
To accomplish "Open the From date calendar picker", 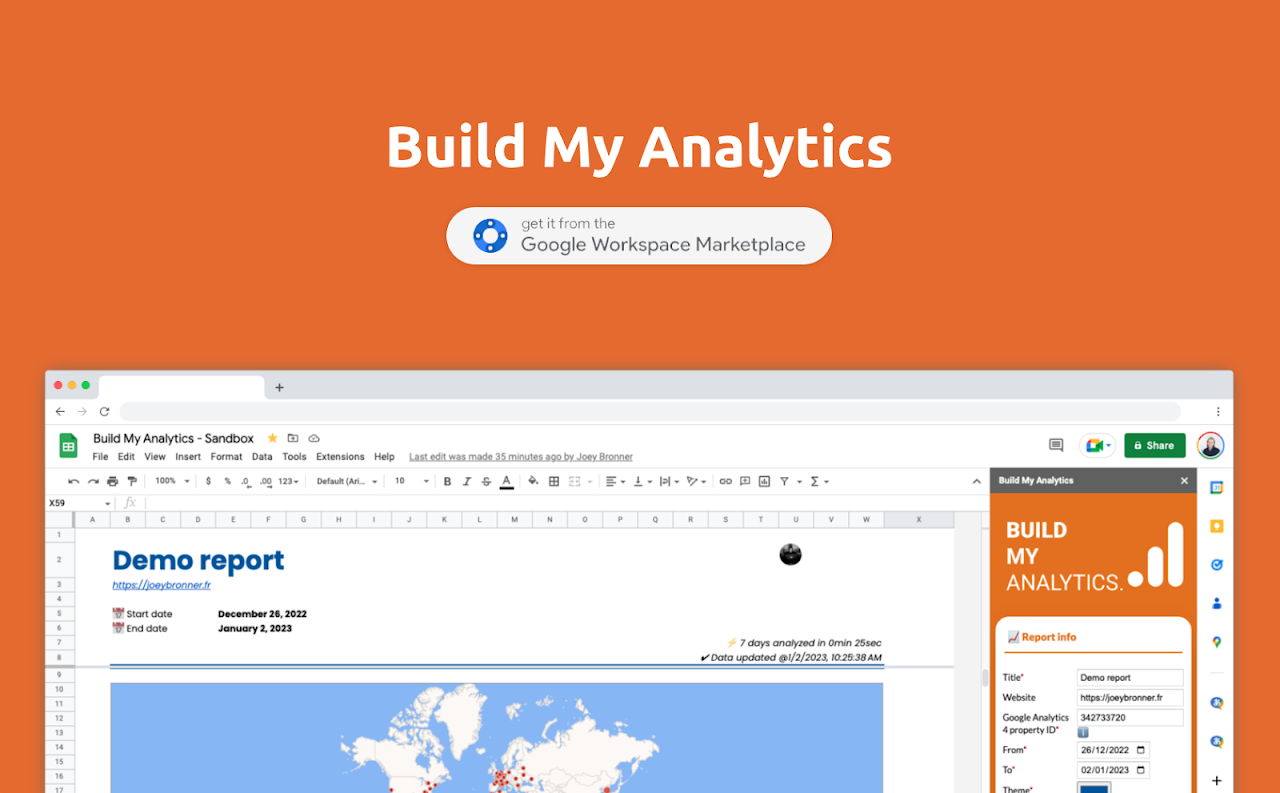I will click(1142, 750).
